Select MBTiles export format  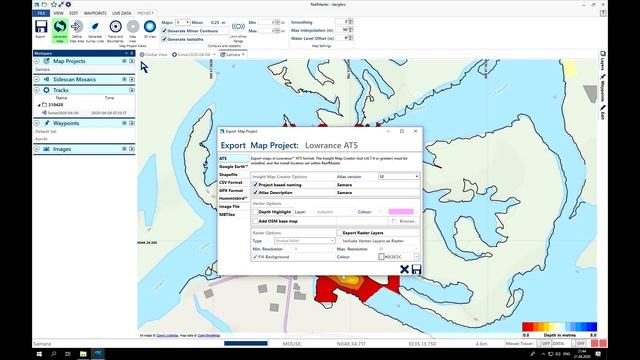pyautogui.click(x=233, y=214)
